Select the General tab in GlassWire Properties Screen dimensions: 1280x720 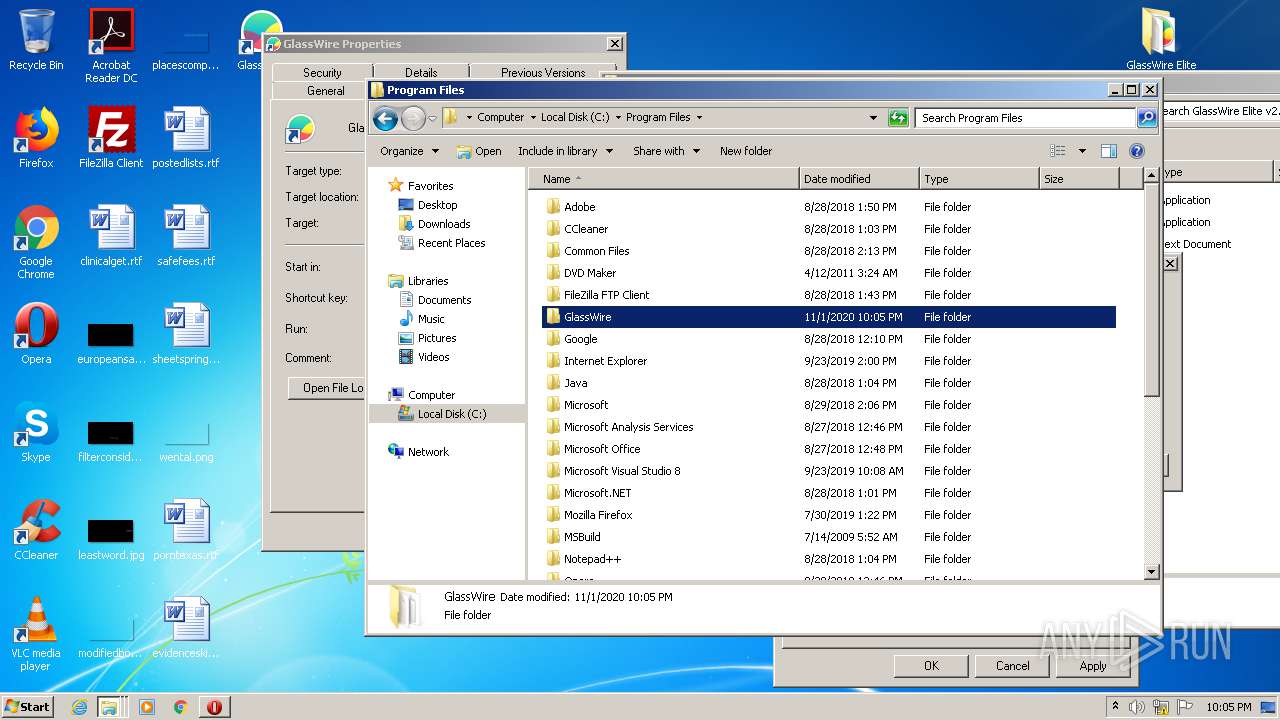[325, 90]
